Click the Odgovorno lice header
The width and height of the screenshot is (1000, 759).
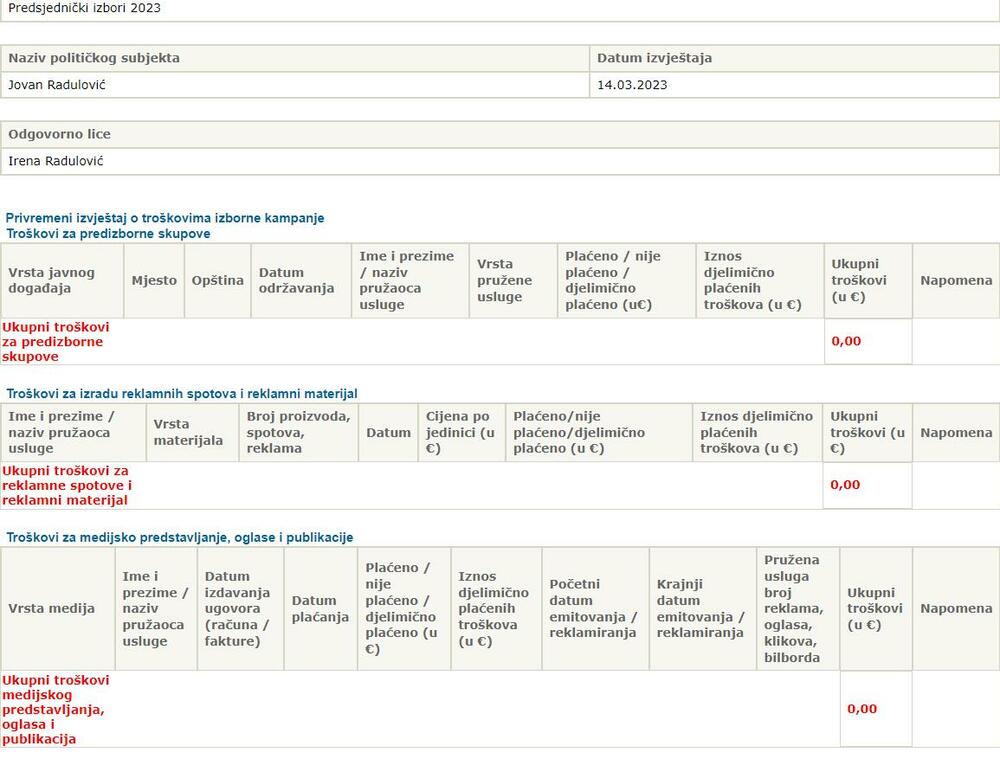click(60, 134)
